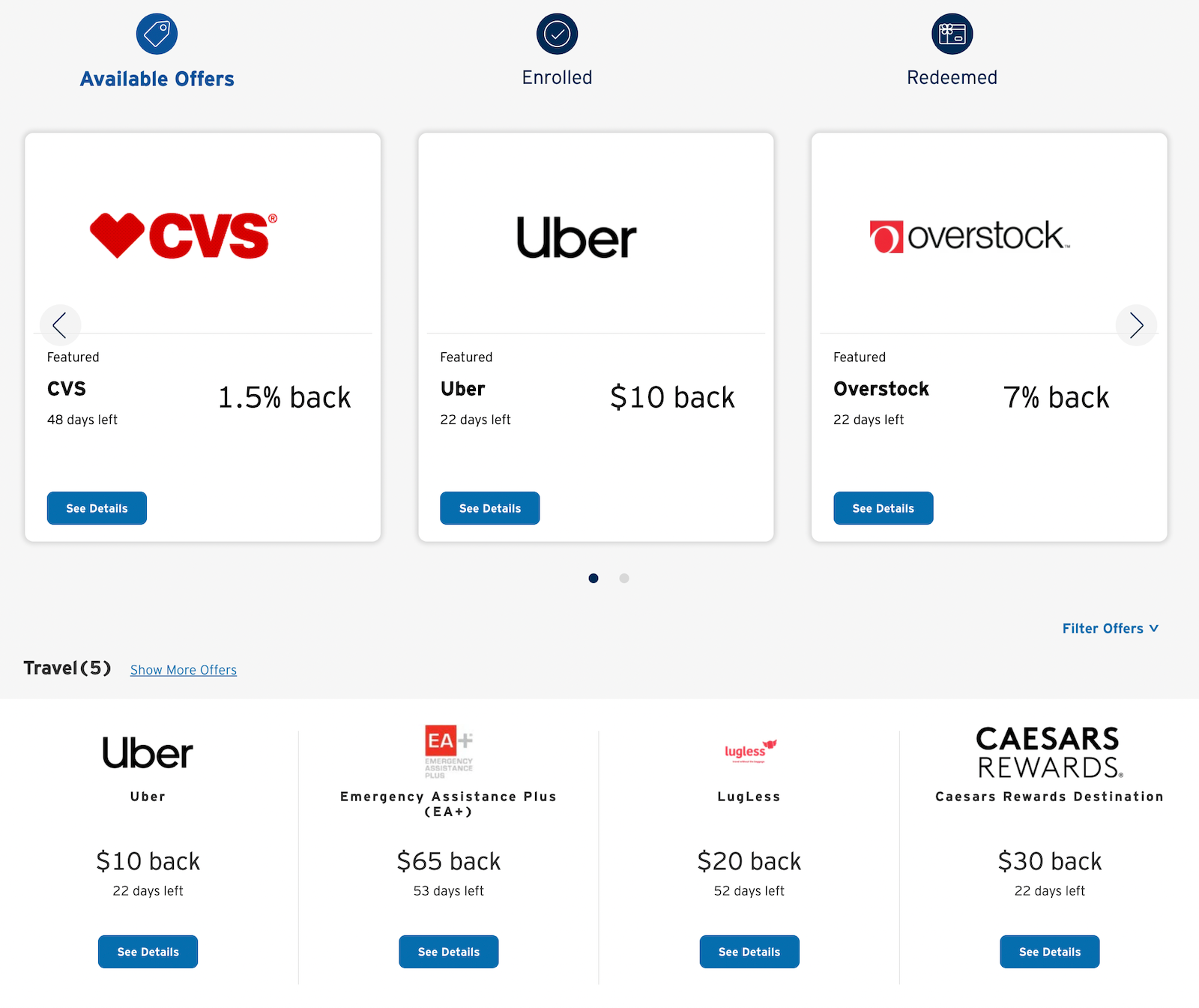Select the second carousel page dot

pyautogui.click(x=624, y=578)
